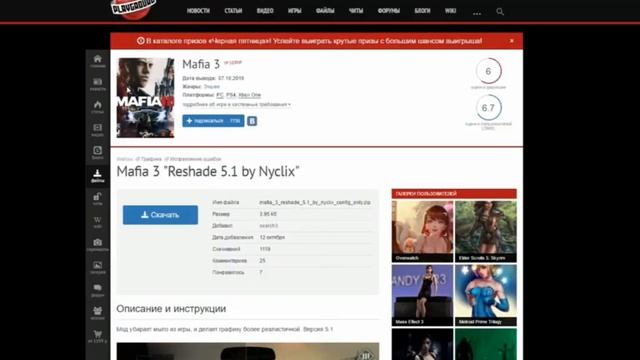Click the VK share button
The width and height of the screenshot is (640, 360).
pos(252,121)
